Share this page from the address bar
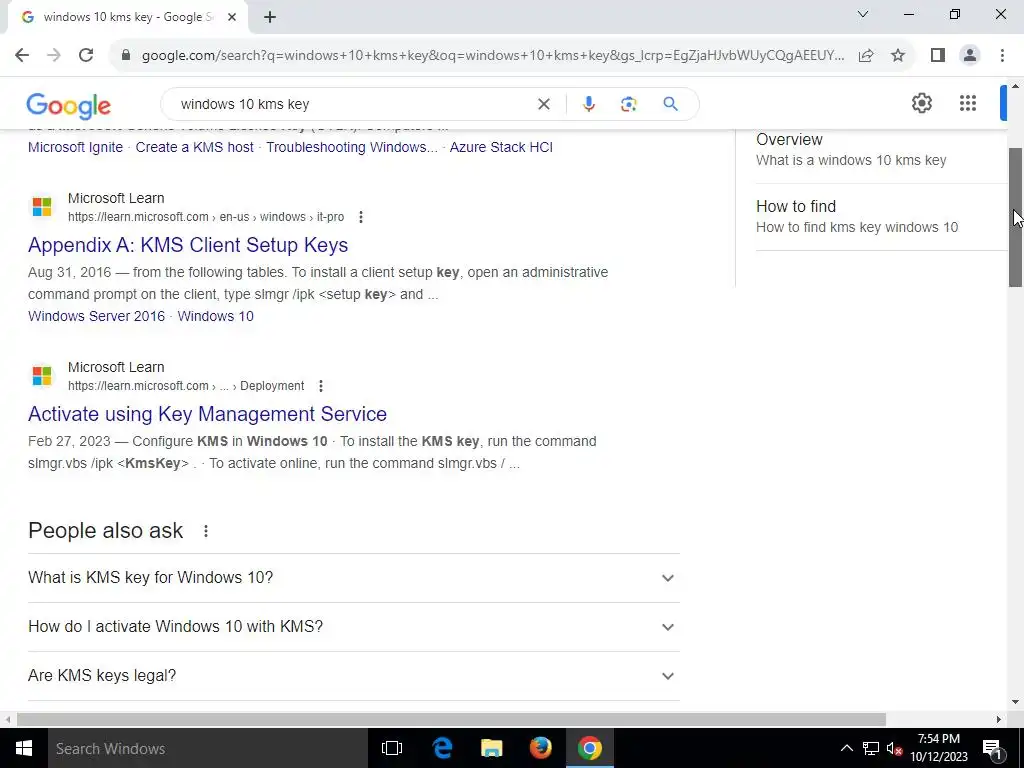This screenshot has width=1024, height=768. 866,56
